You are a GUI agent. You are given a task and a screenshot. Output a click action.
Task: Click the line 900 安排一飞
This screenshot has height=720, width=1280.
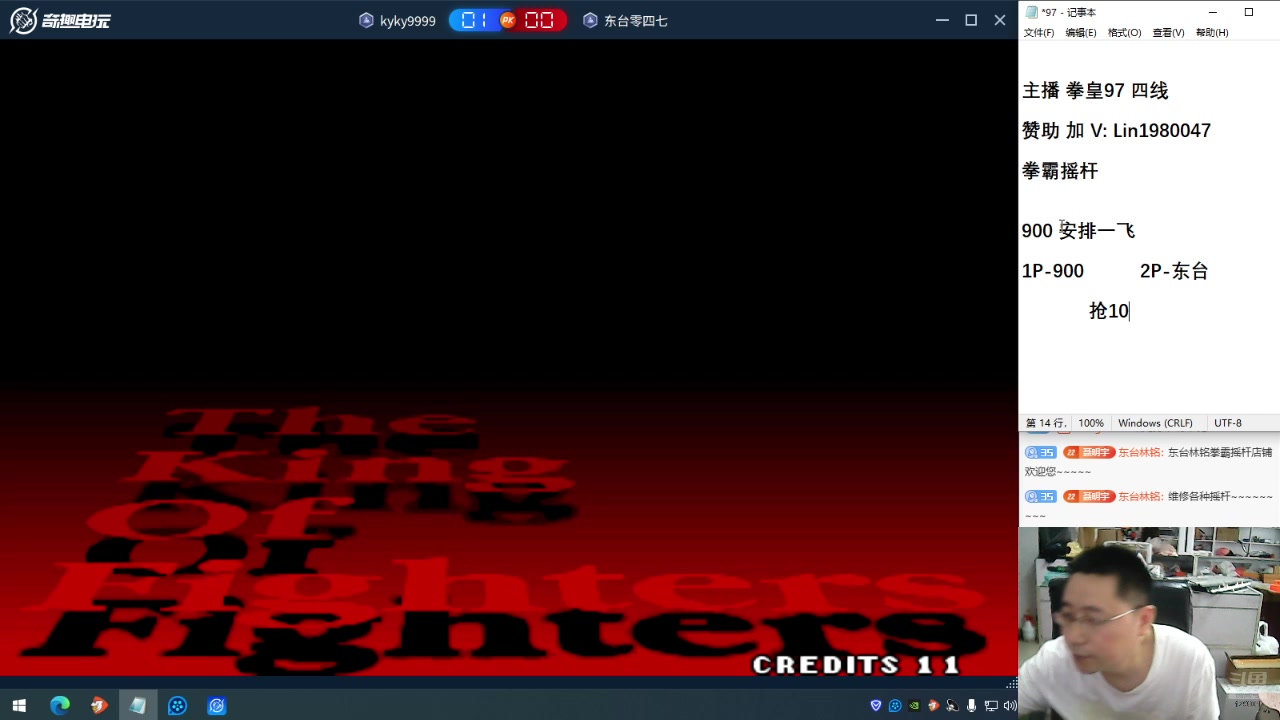pos(1078,231)
